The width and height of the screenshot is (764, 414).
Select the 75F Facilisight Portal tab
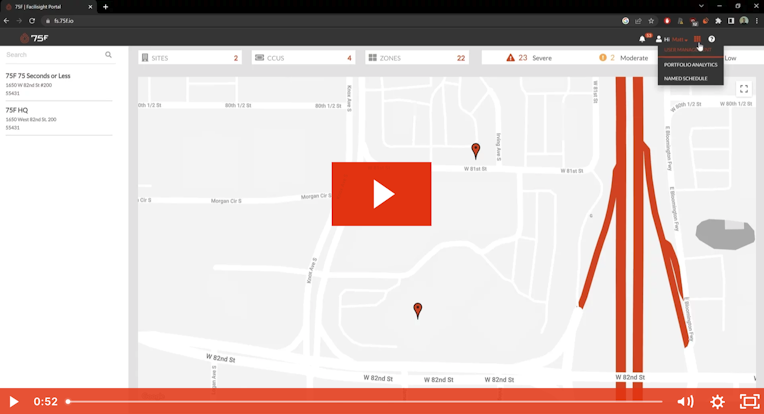[48, 7]
